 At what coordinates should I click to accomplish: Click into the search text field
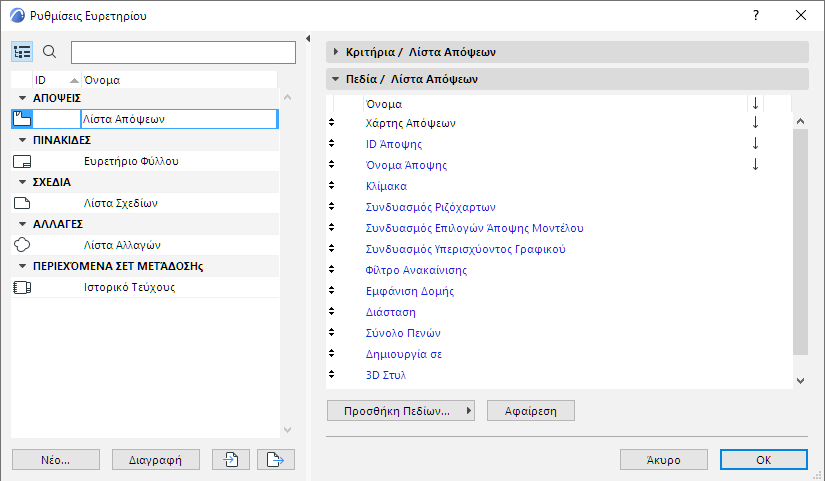183,52
